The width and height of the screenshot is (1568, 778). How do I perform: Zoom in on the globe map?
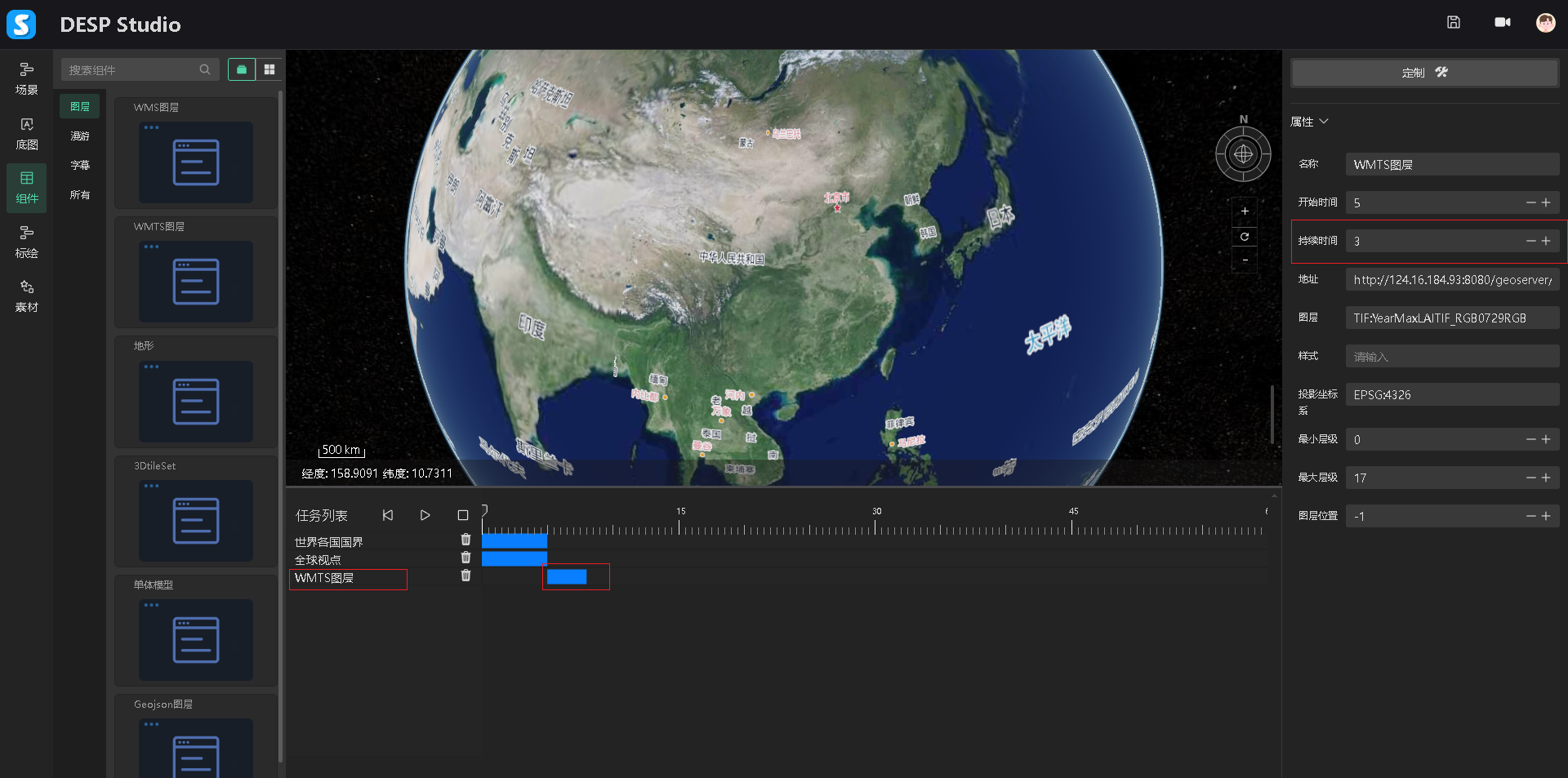pos(1245,211)
